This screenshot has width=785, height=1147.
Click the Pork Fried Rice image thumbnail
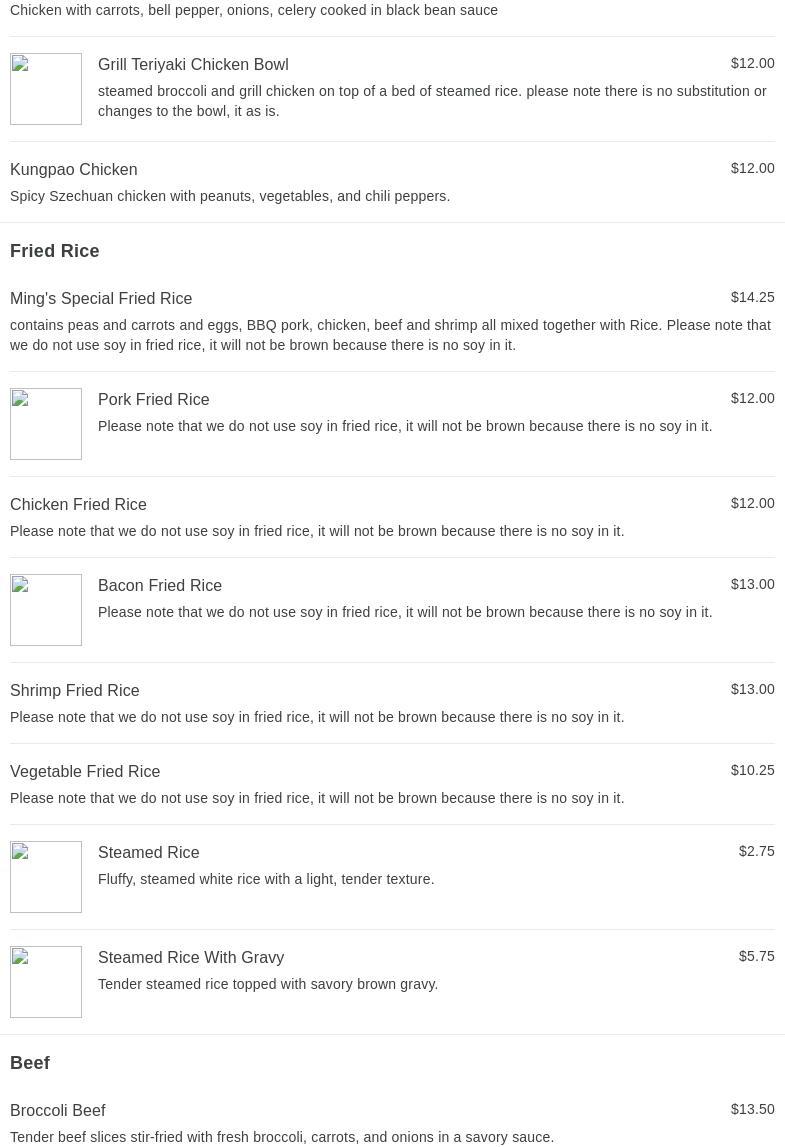[45, 424]
